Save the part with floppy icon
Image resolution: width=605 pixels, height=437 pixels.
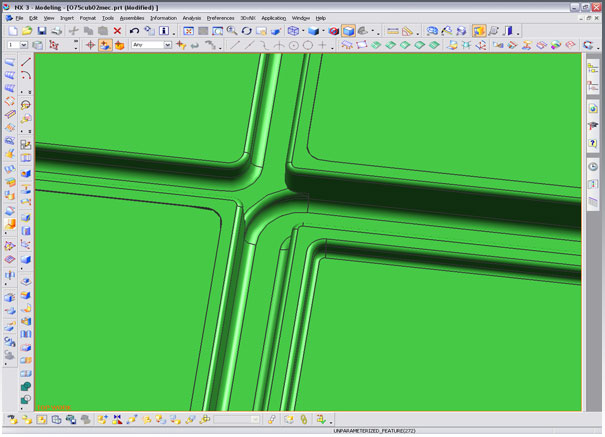pyautogui.click(x=42, y=31)
